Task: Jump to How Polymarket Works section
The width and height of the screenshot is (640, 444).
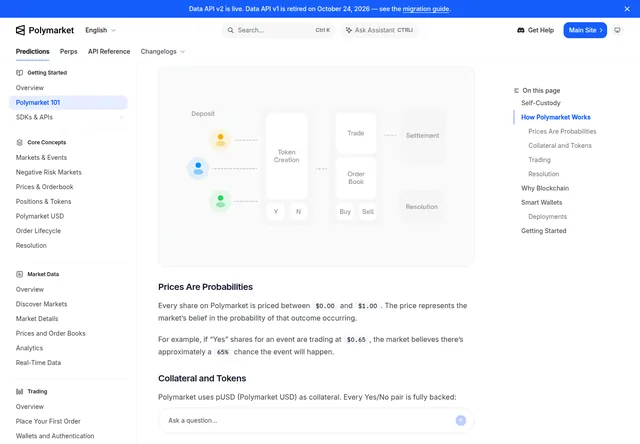Action: pos(556,117)
